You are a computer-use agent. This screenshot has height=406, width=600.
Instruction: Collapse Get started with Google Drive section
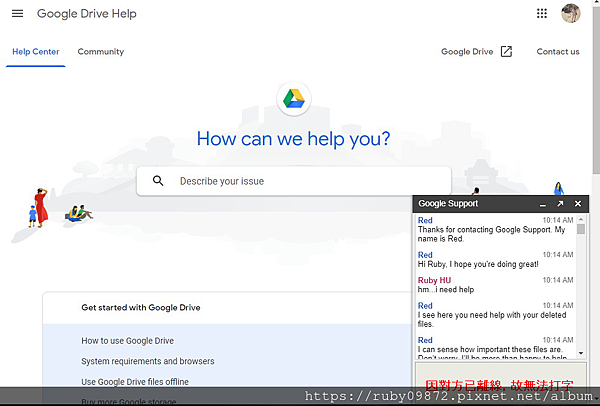(141, 308)
